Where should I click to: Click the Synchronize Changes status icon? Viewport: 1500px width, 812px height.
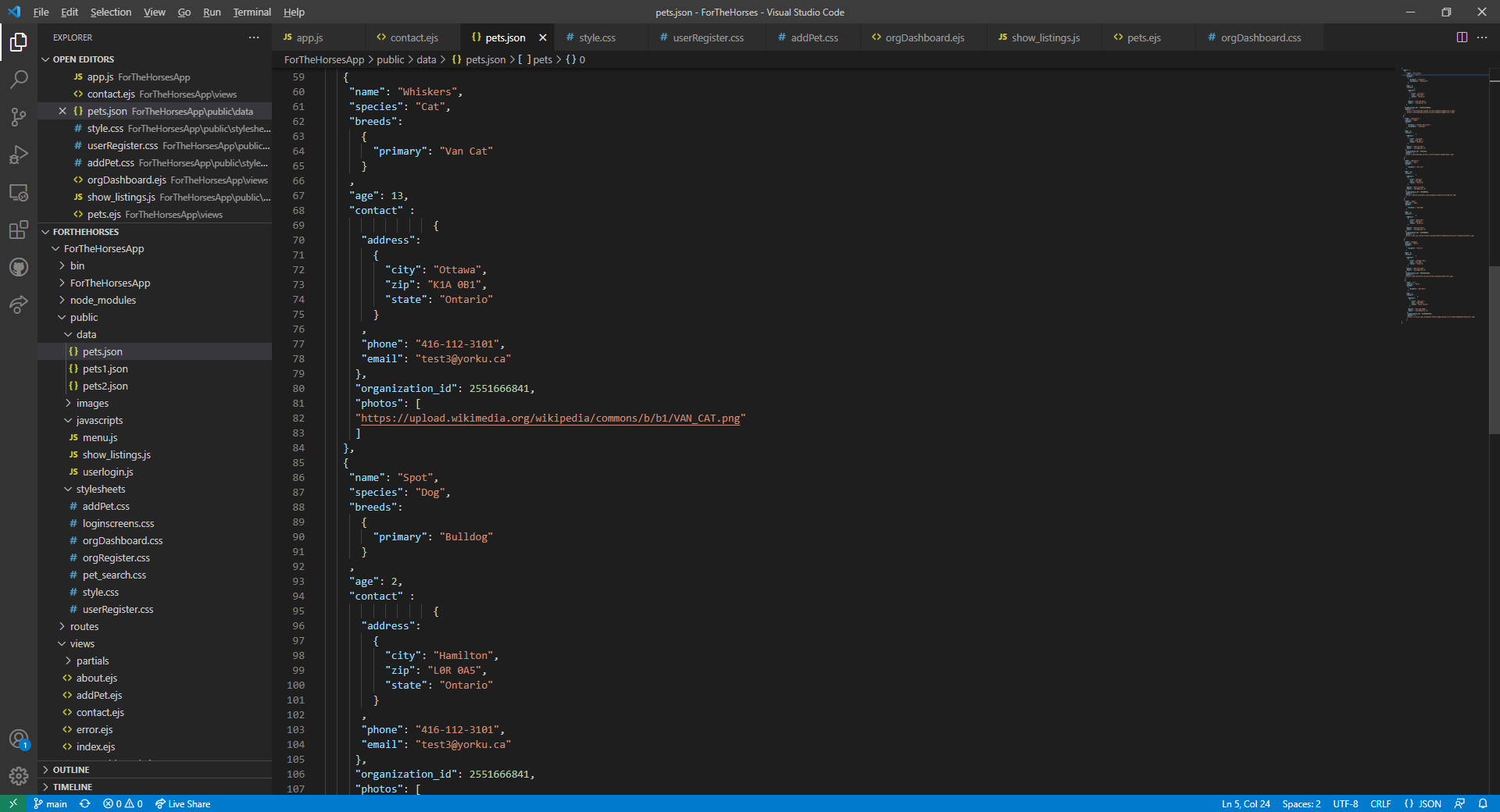(85, 803)
